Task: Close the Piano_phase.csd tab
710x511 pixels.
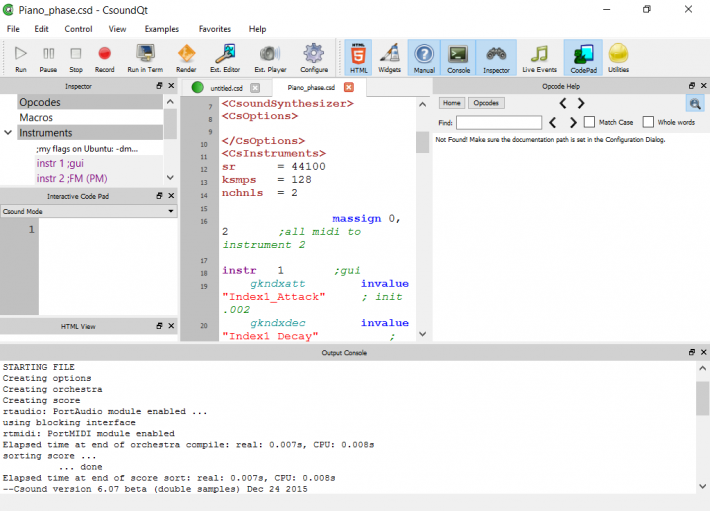Action: pyautogui.click(x=349, y=87)
